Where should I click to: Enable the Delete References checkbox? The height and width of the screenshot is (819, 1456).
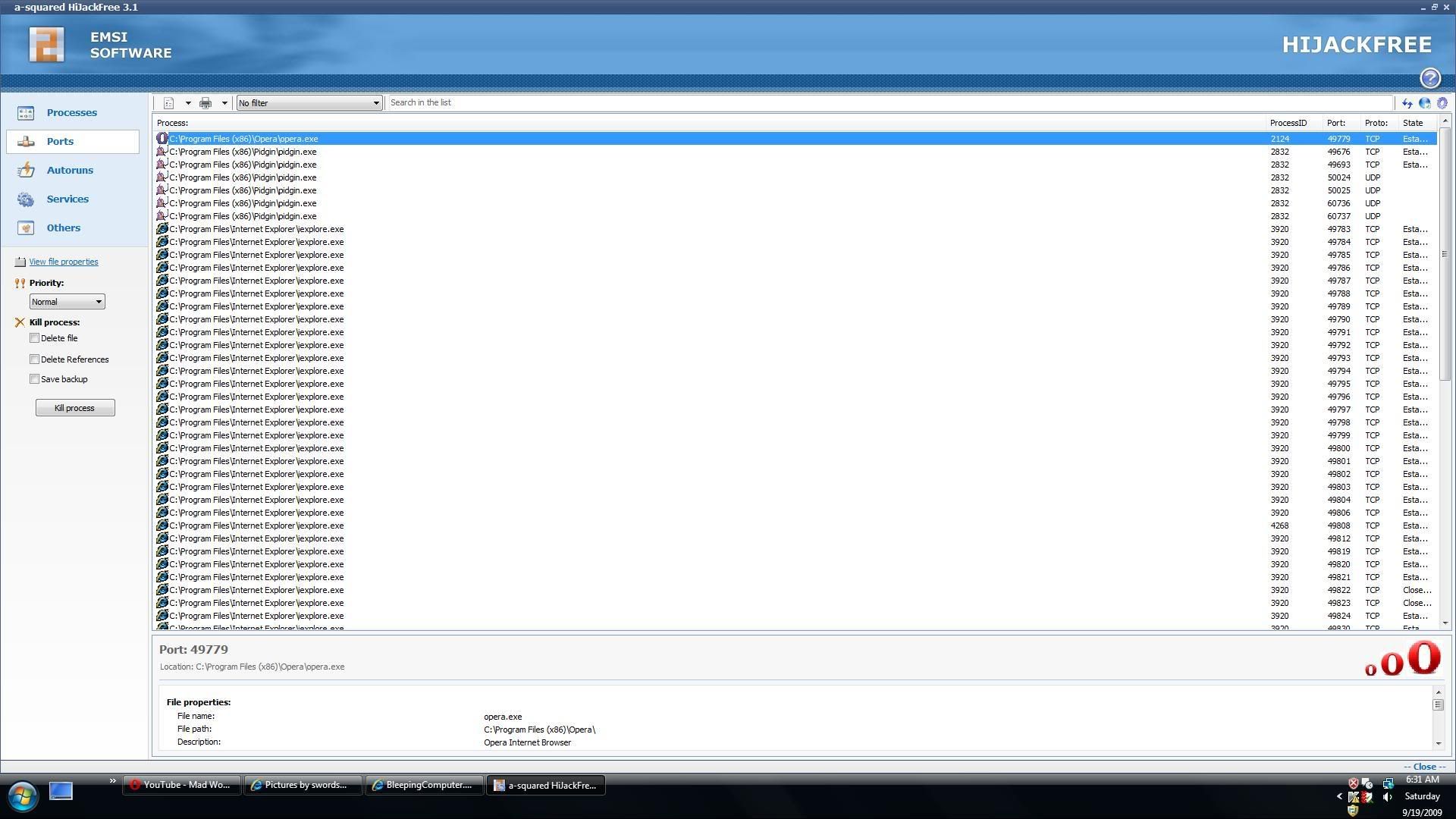(34, 359)
